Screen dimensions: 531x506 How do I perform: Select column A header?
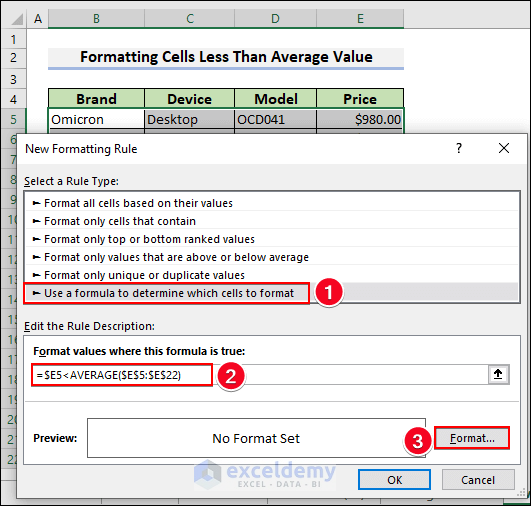(x=38, y=19)
